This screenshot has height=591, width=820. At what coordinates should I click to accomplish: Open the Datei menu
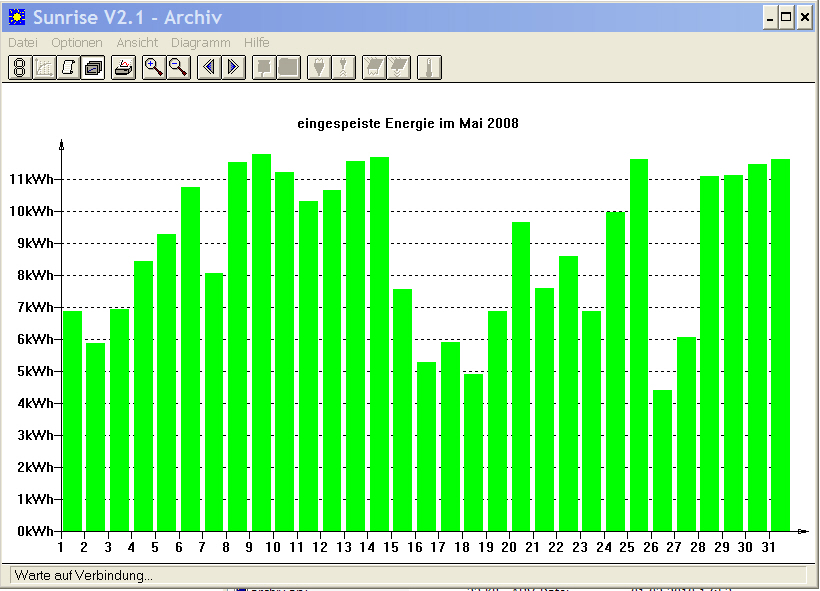pyautogui.click(x=23, y=42)
